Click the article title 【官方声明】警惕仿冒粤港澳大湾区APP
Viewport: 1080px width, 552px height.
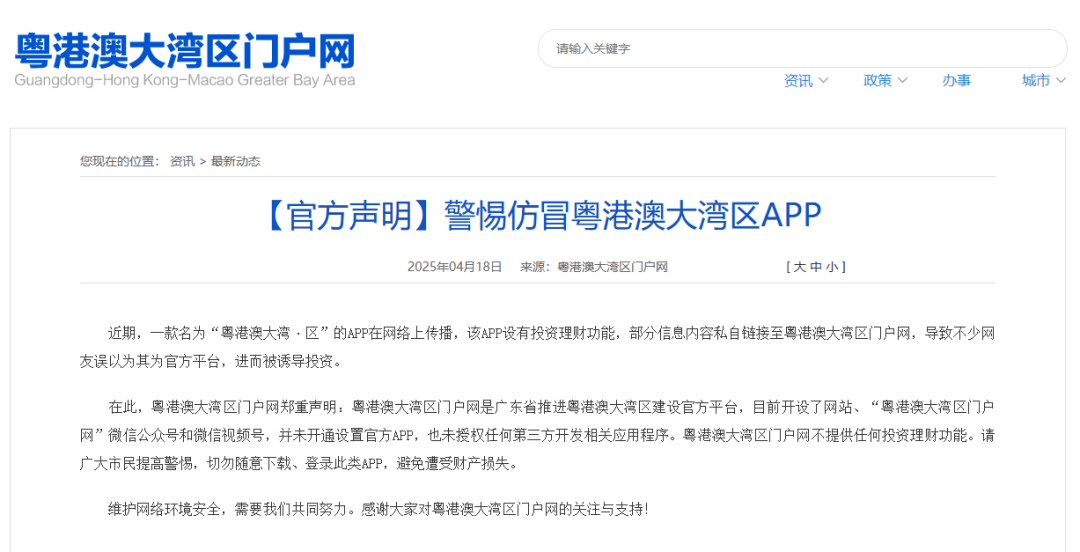pyautogui.click(x=539, y=215)
